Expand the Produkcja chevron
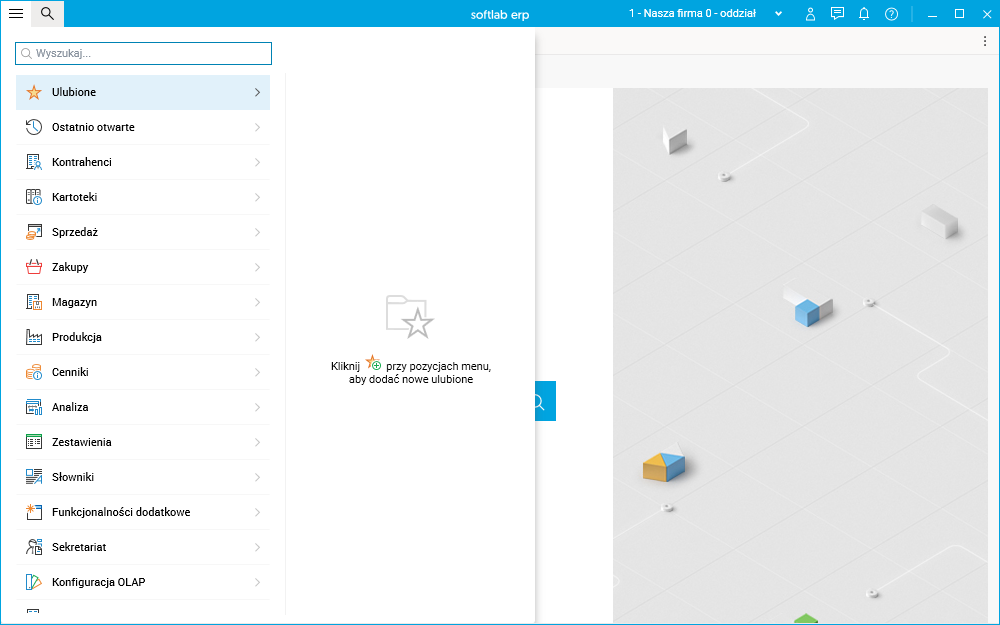The image size is (1000, 625). tap(258, 337)
